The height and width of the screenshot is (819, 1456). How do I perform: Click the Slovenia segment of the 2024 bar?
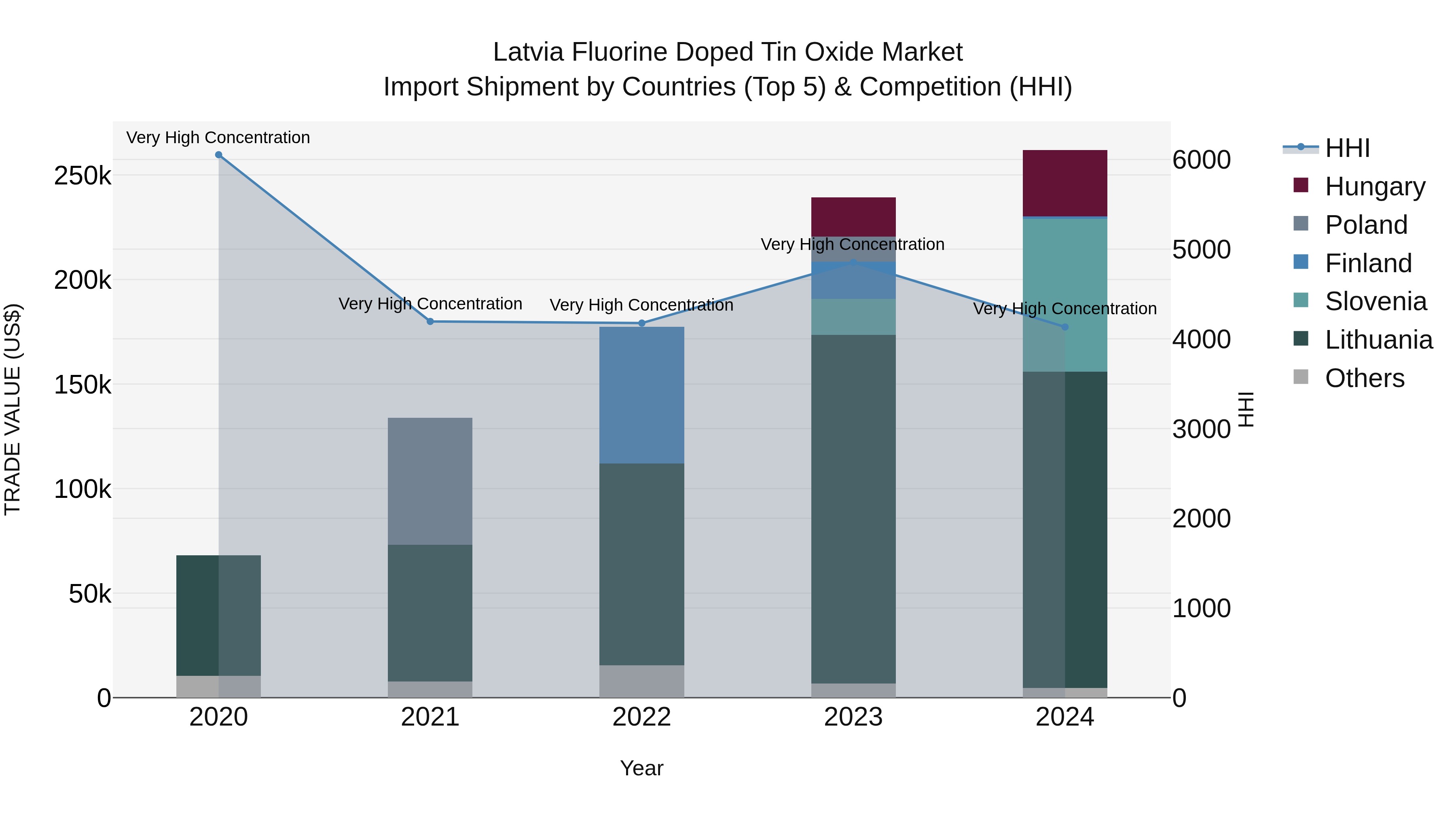coord(1065,295)
